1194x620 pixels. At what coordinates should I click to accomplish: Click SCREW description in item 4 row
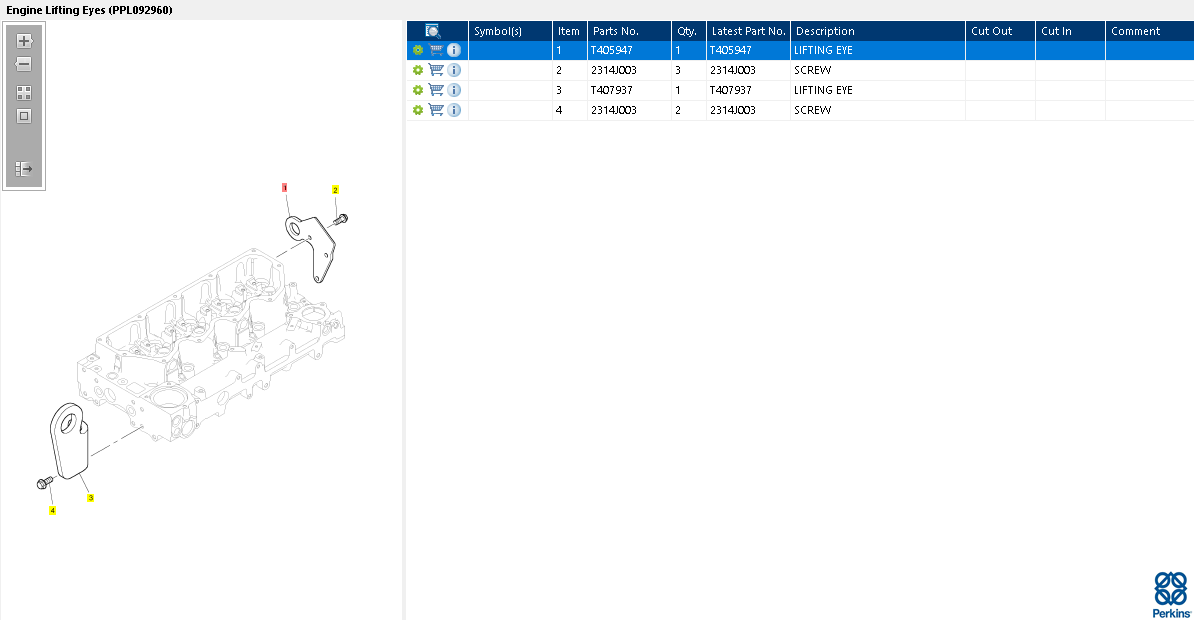click(x=812, y=110)
